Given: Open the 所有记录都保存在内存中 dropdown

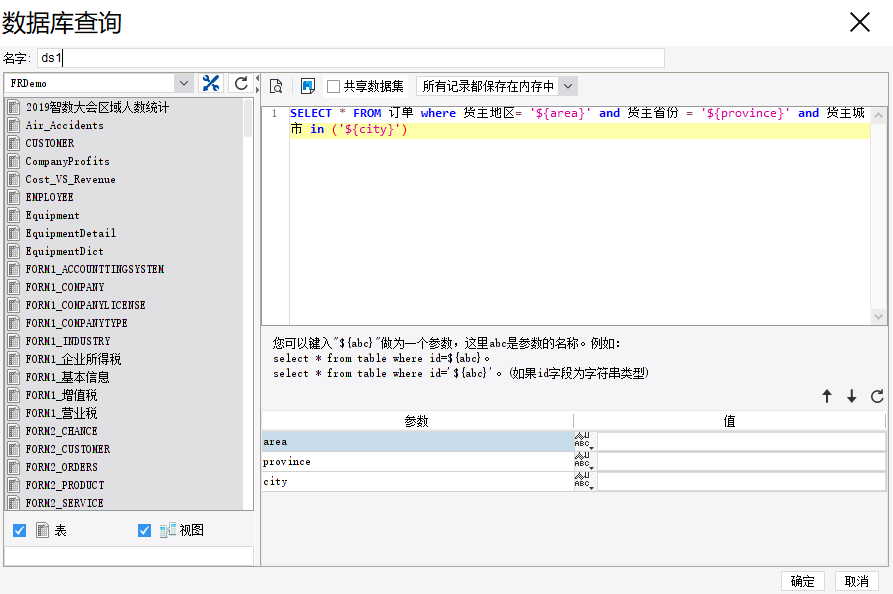Looking at the screenshot, I should pos(568,86).
